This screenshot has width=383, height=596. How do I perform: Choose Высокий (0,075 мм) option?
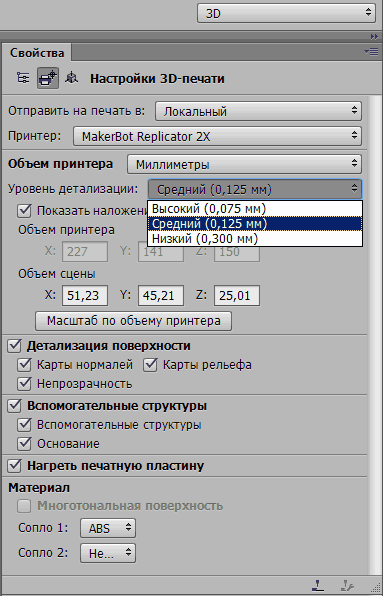[255, 209]
